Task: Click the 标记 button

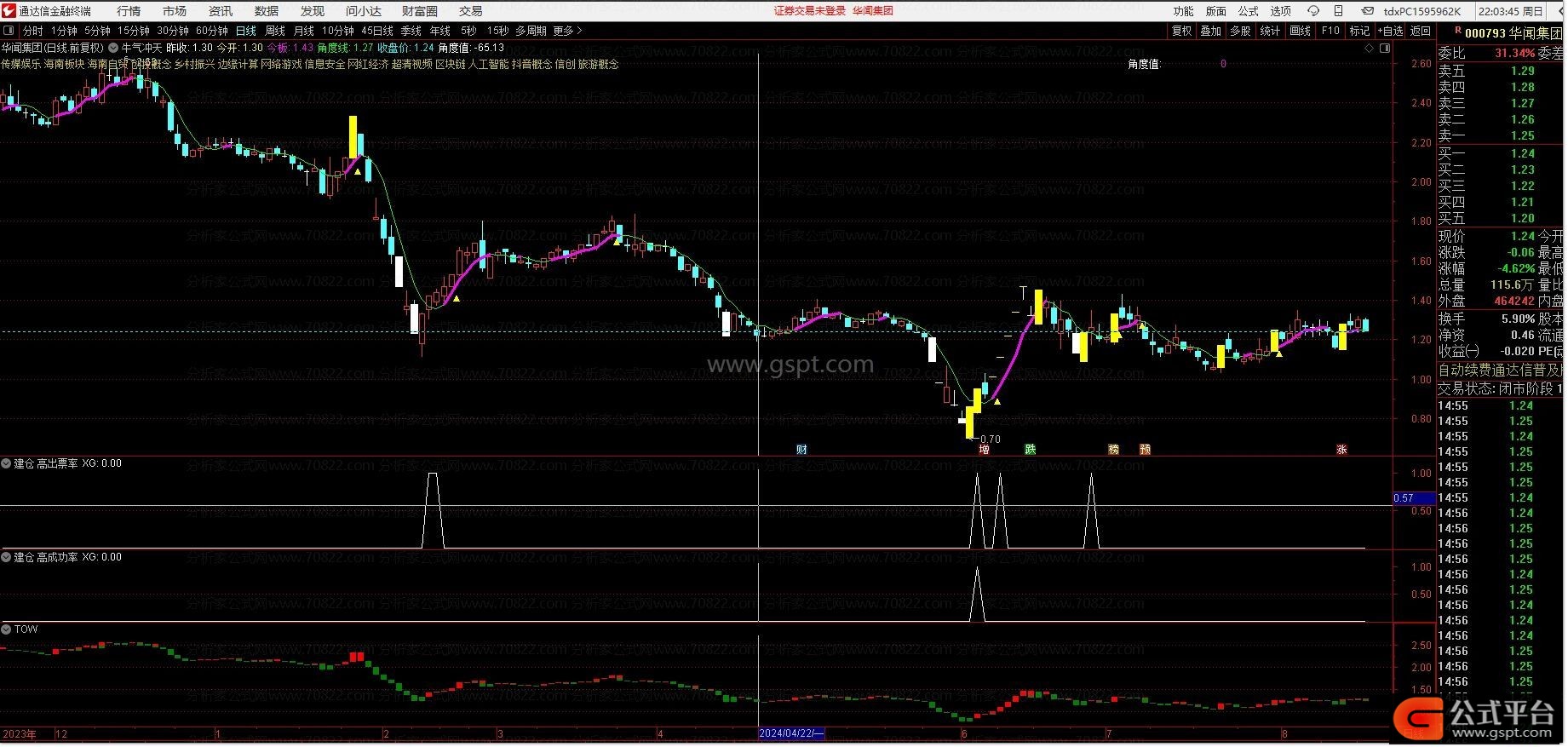Action: pyautogui.click(x=1360, y=31)
